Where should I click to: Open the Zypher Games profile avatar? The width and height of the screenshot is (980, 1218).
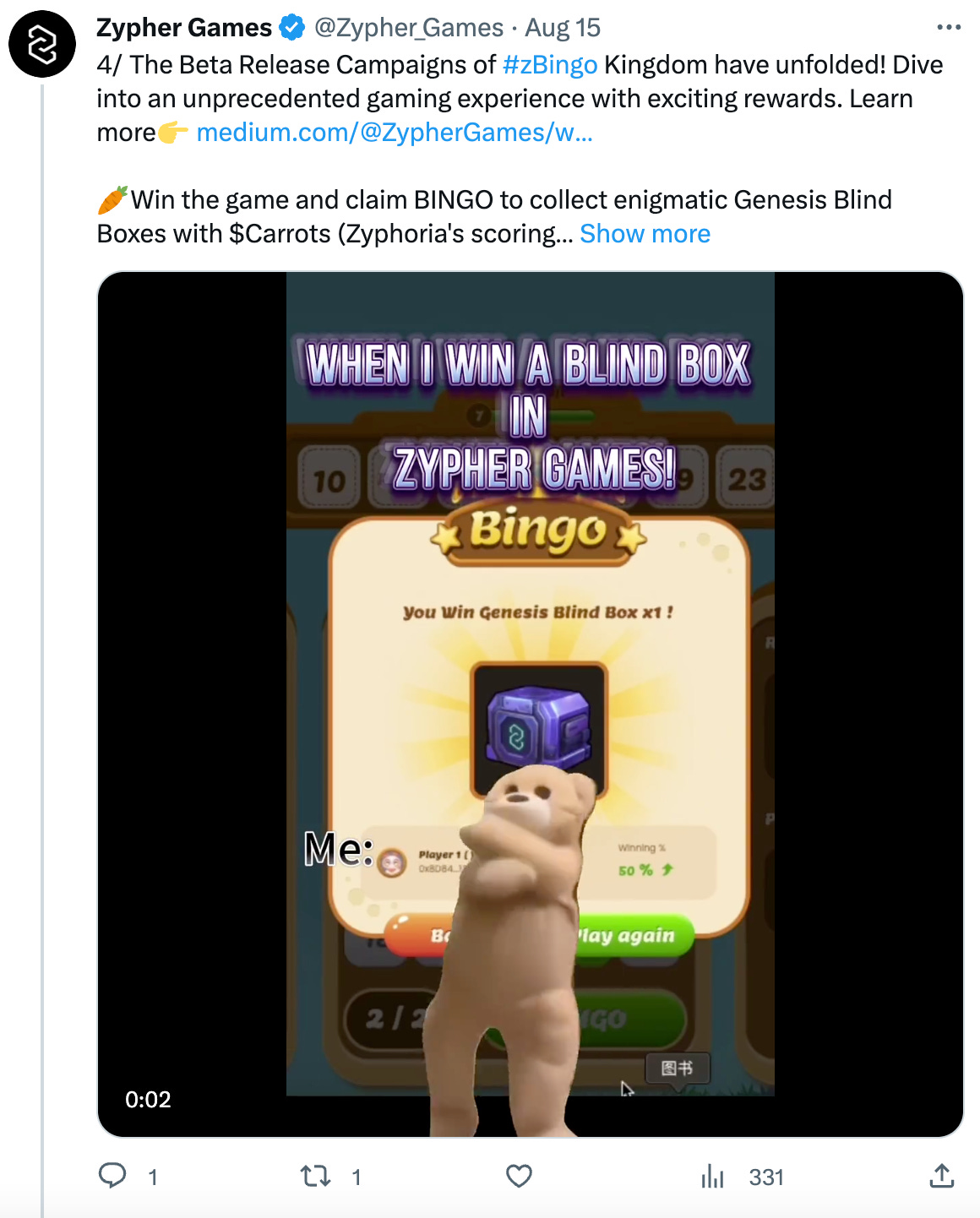(42, 44)
